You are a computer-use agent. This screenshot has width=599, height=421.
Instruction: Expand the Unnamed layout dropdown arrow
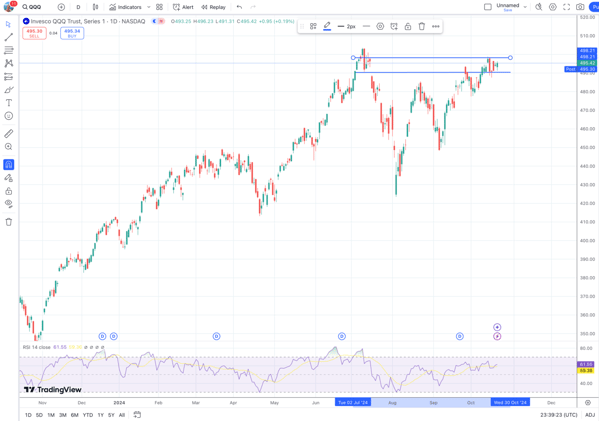pyautogui.click(x=525, y=7)
